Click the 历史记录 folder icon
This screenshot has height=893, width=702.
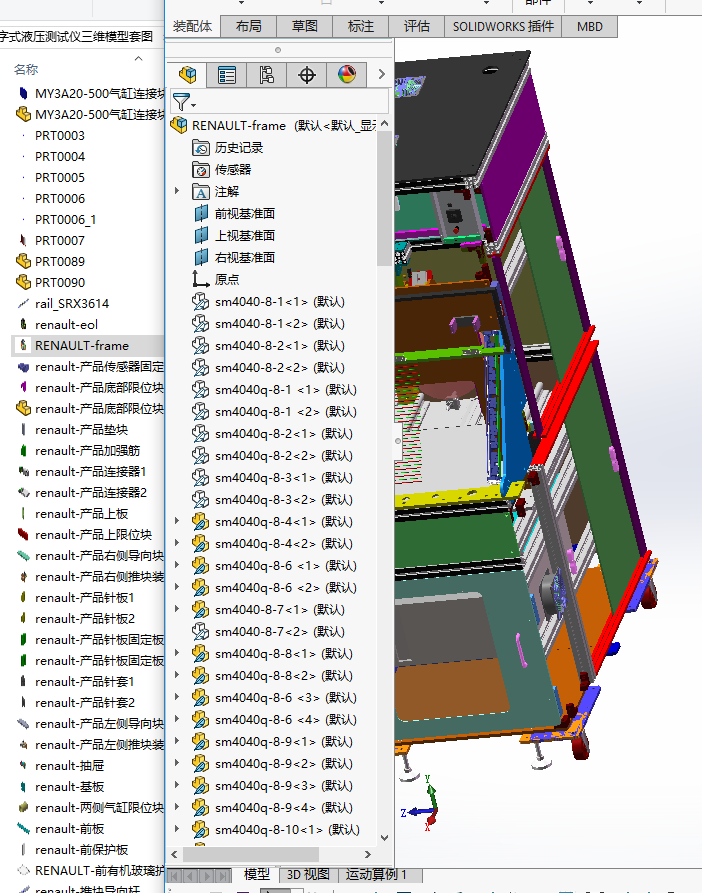coord(200,148)
